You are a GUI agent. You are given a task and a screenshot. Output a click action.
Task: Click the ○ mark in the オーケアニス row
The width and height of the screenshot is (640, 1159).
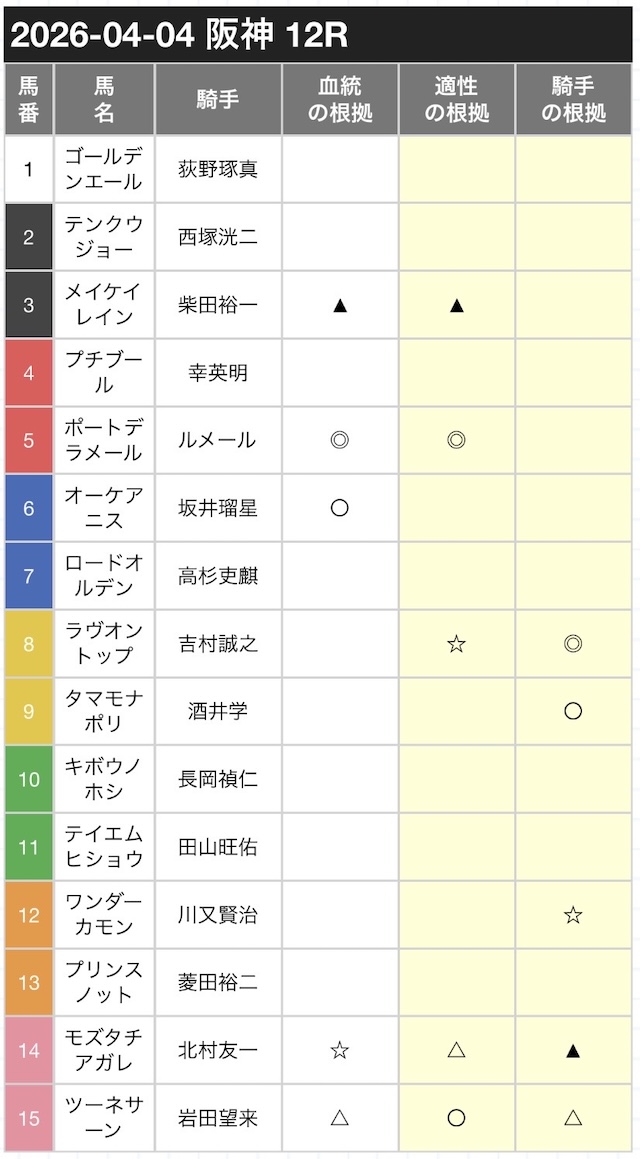click(x=339, y=508)
